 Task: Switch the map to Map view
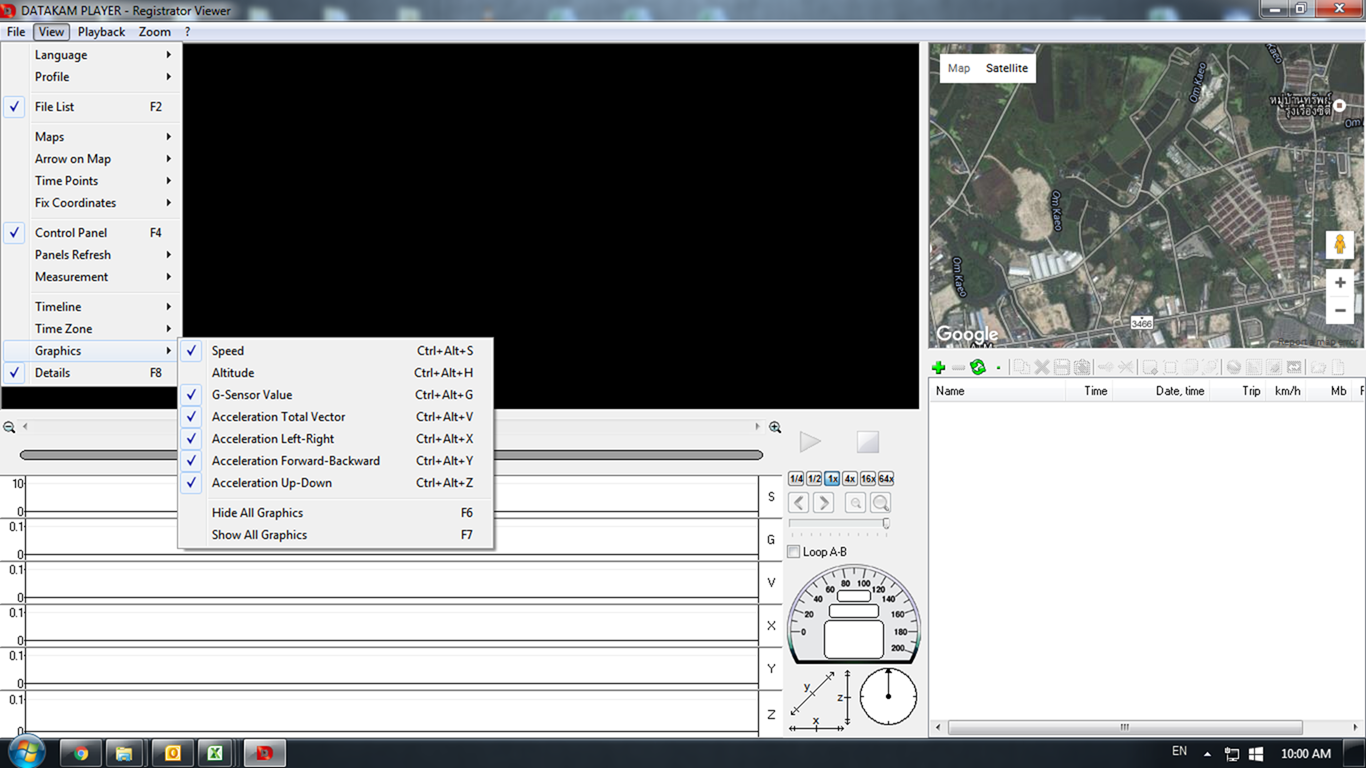tap(959, 68)
